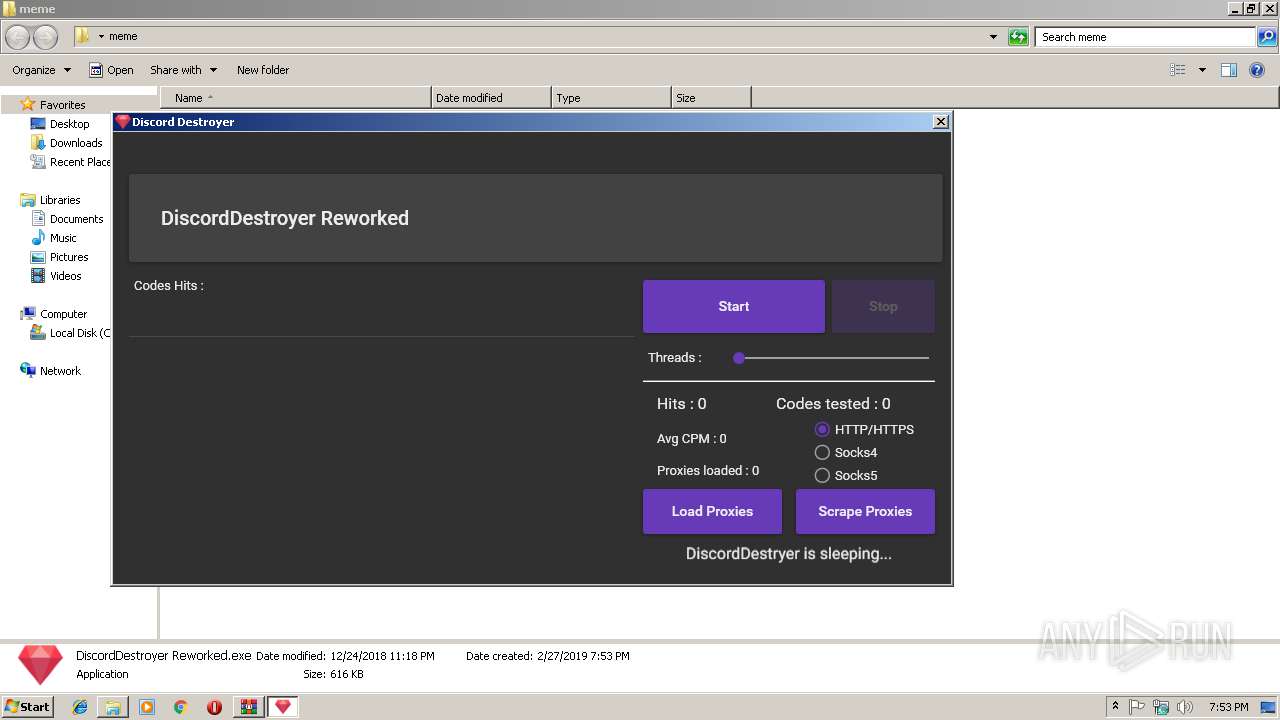Screen dimensions: 1280x720
Task: Open Windows Media Player taskbar icon
Action: [147, 707]
